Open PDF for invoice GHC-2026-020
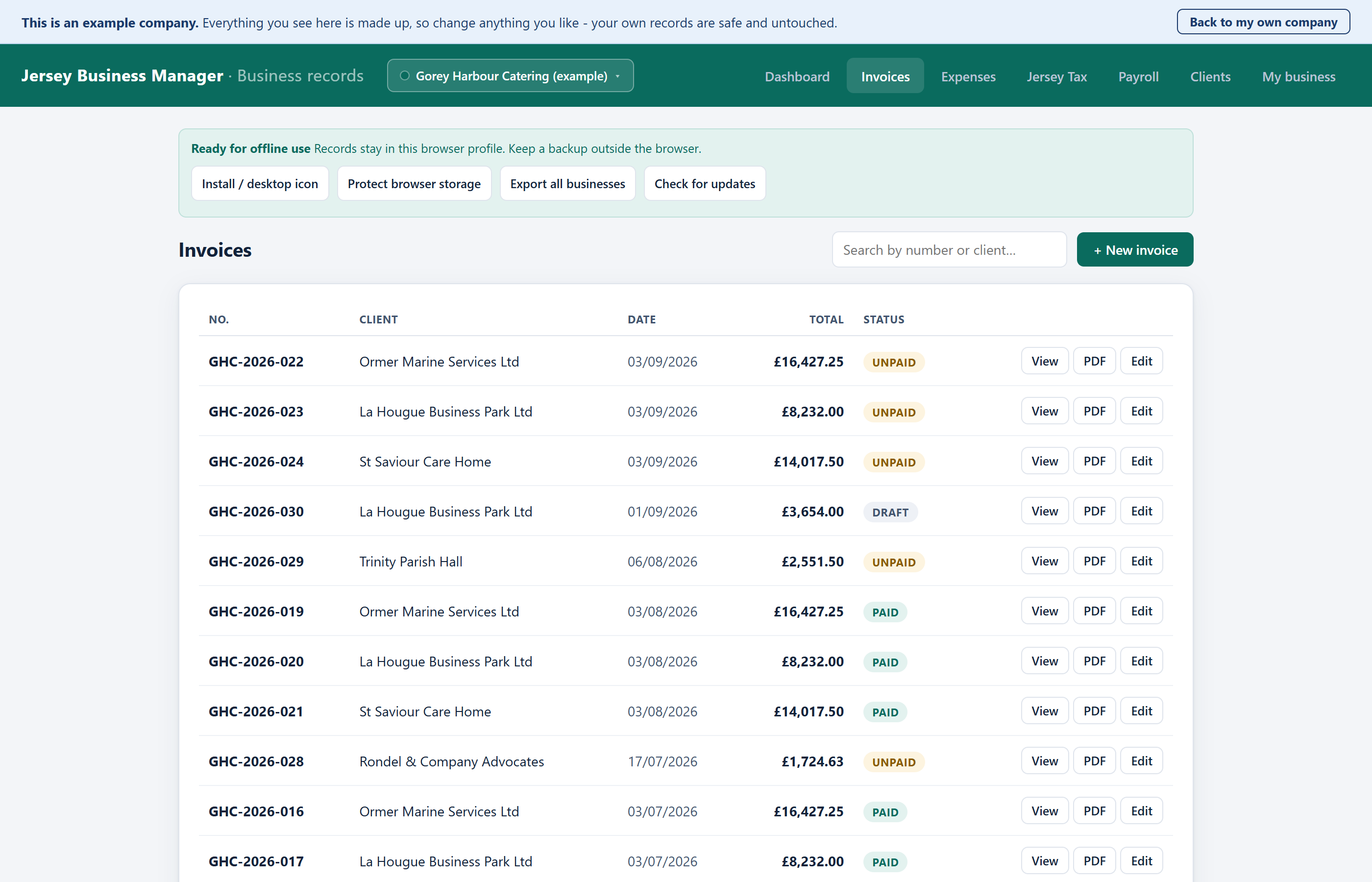Image resolution: width=1372 pixels, height=882 pixels. pyautogui.click(x=1094, y=661)
